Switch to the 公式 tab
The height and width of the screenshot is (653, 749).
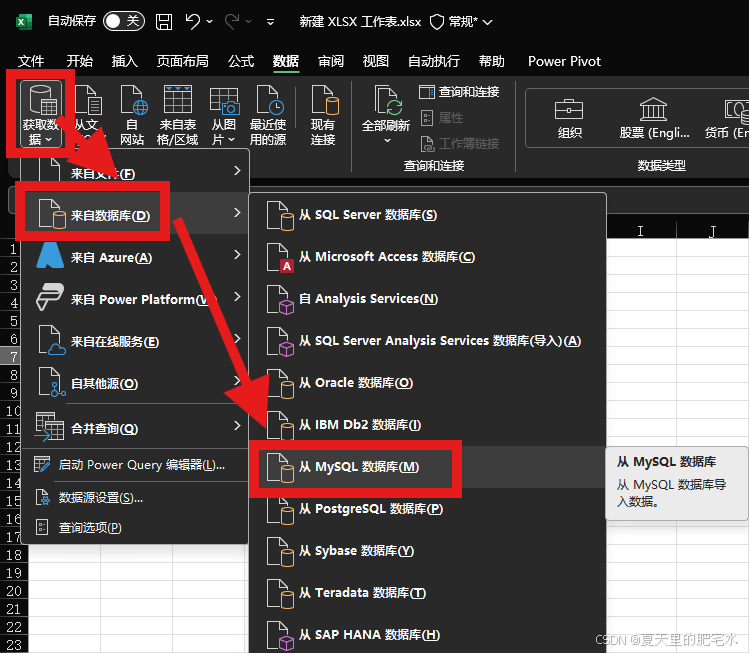click(x=241, y=61)
